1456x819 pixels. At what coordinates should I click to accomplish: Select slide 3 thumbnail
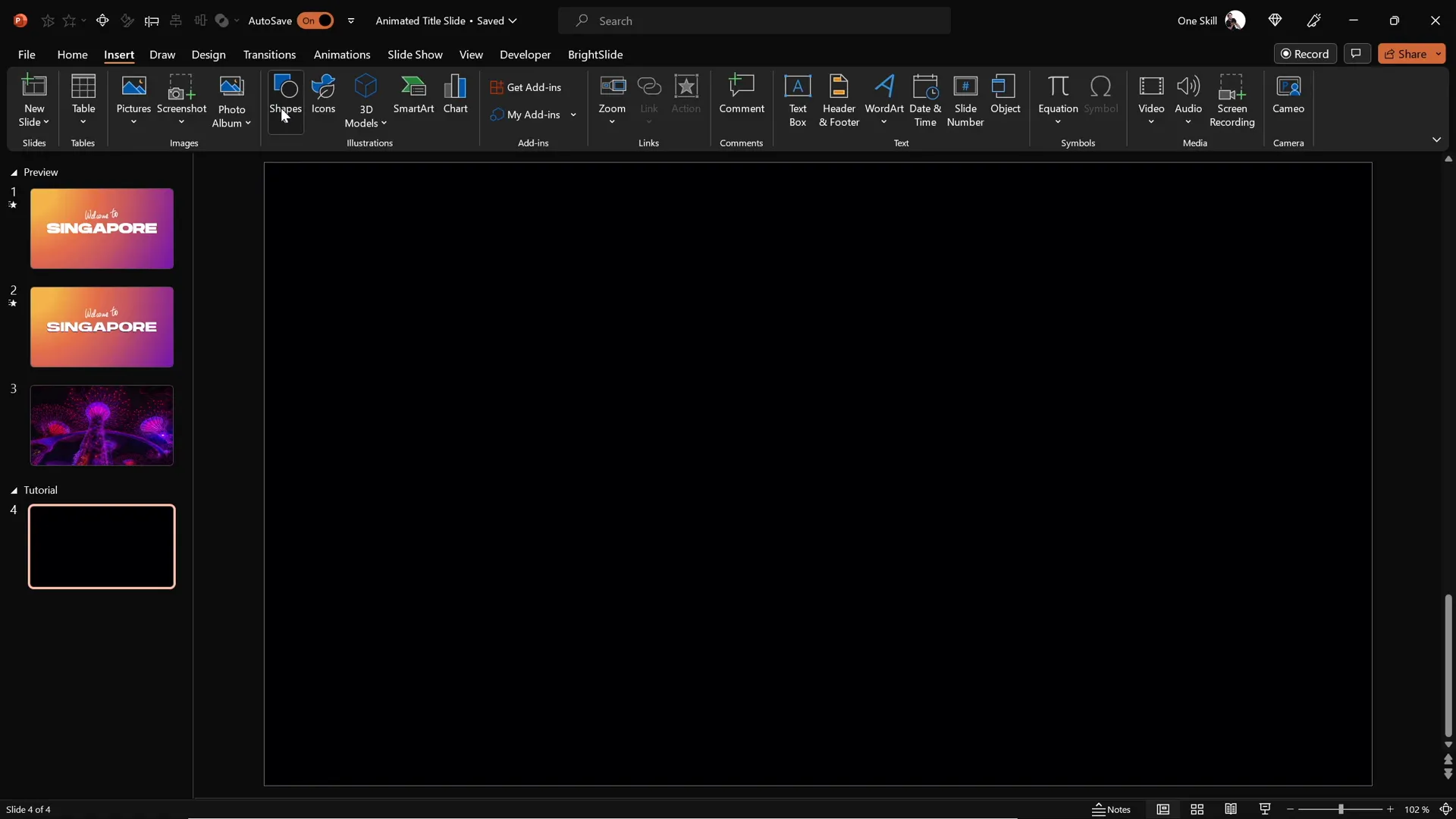coord(101,425)
